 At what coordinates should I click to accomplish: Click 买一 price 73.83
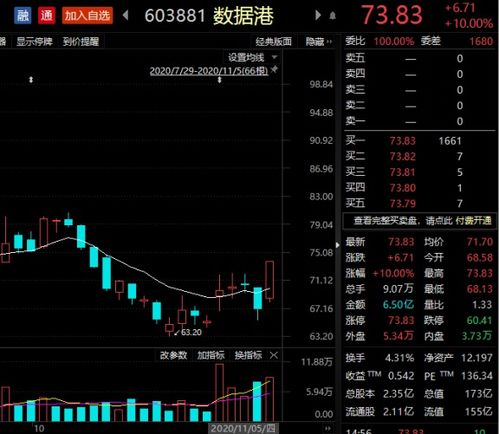coord(403,141)
